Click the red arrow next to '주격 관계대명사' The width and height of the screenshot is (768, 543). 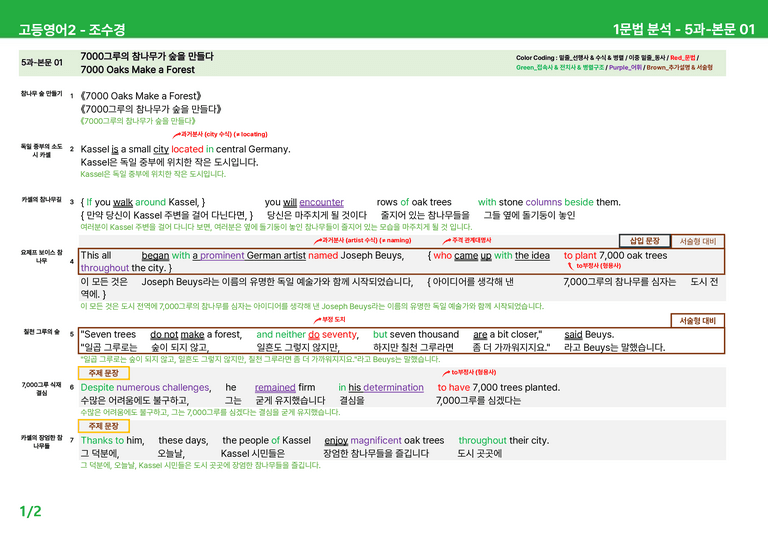(x=447, y=241)
